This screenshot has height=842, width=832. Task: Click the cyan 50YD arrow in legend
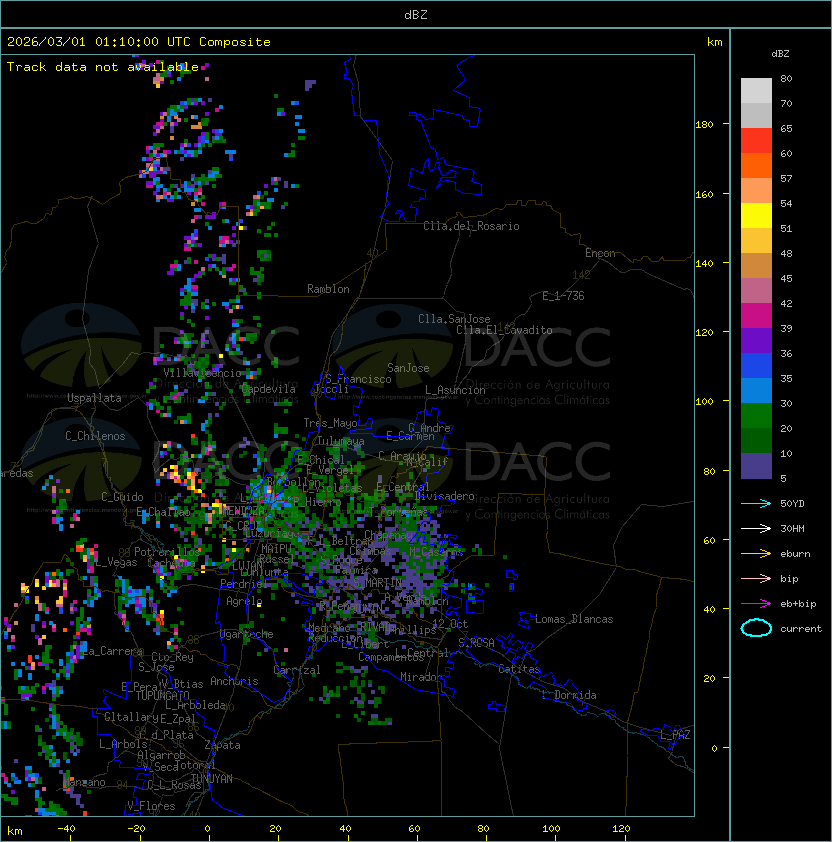(x=756, y=503)
